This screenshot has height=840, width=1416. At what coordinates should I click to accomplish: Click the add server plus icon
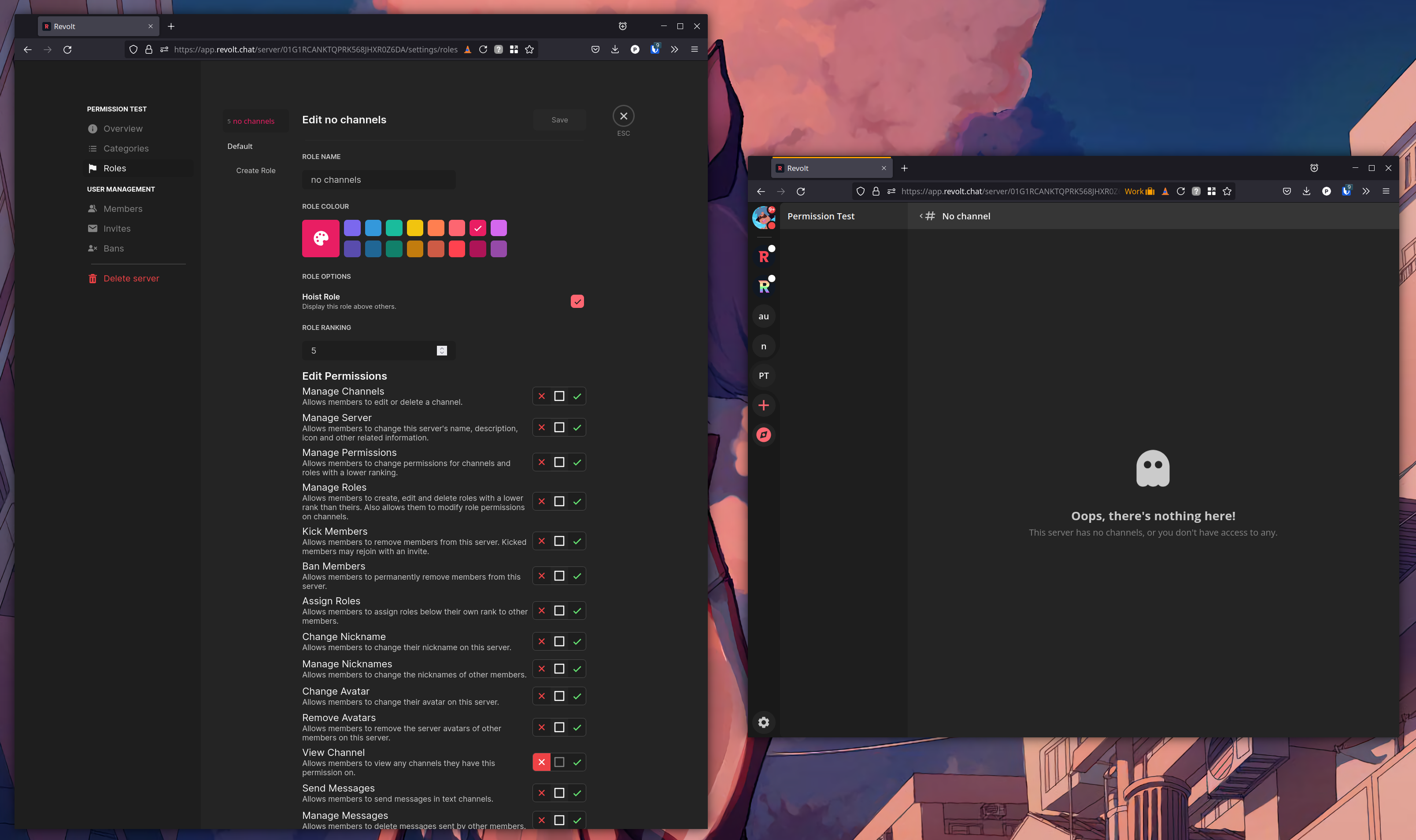tap(763, 405)
